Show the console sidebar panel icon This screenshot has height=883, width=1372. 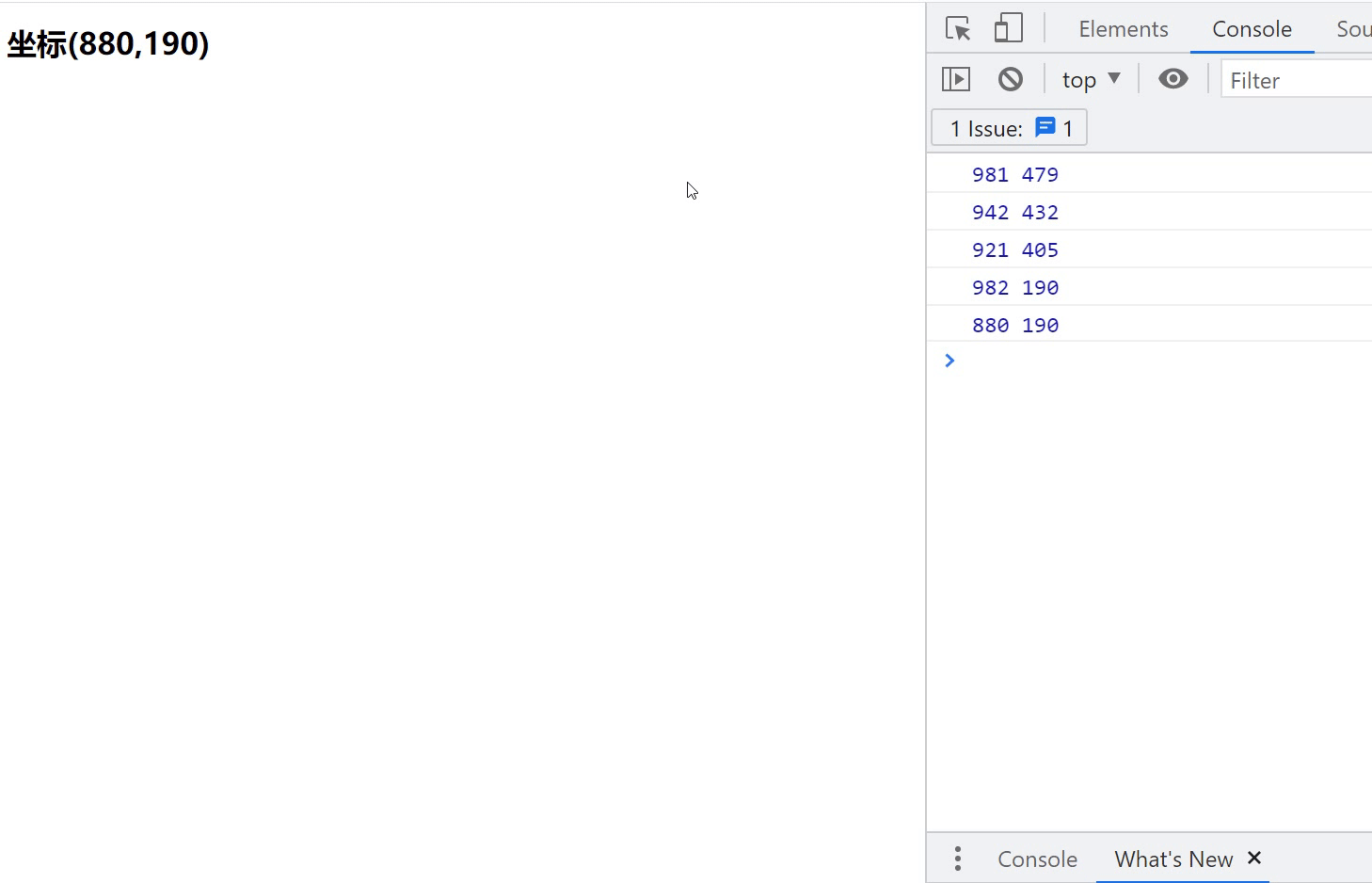956,79
